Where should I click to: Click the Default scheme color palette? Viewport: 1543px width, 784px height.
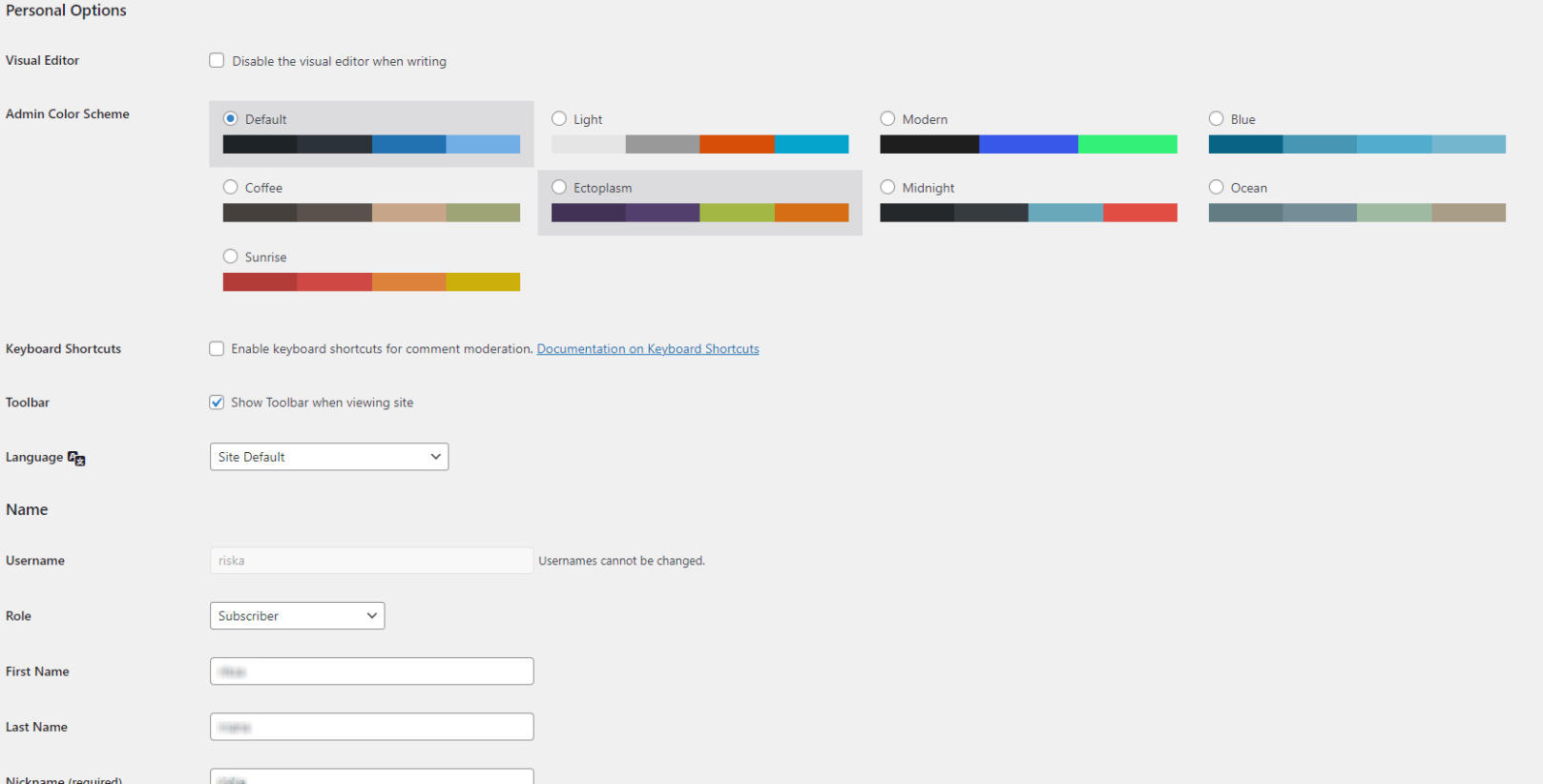point(371,144)
